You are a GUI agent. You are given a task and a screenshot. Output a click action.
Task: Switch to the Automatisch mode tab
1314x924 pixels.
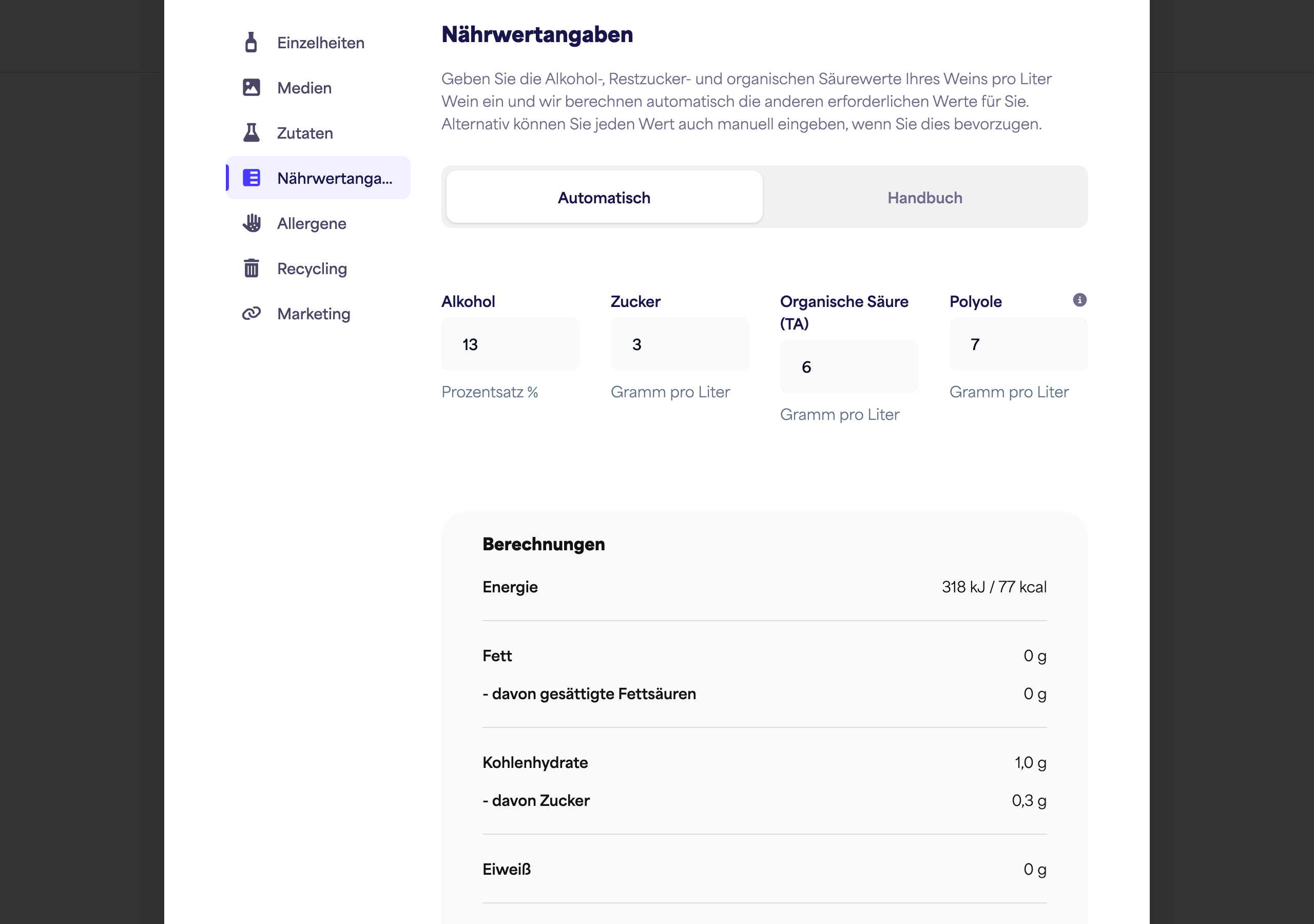pos(604,197)
